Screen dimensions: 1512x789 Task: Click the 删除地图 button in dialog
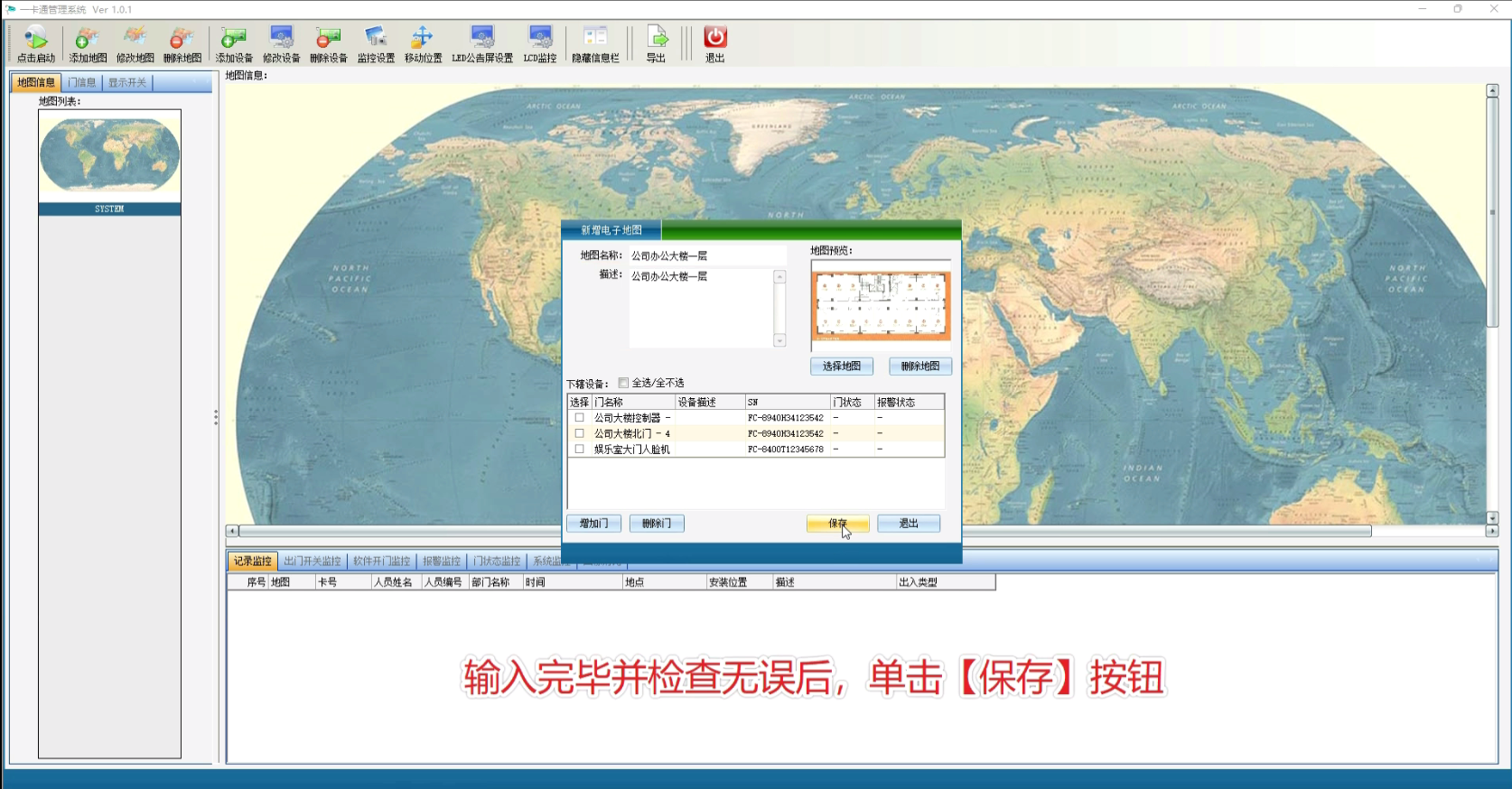coord(920,366)
